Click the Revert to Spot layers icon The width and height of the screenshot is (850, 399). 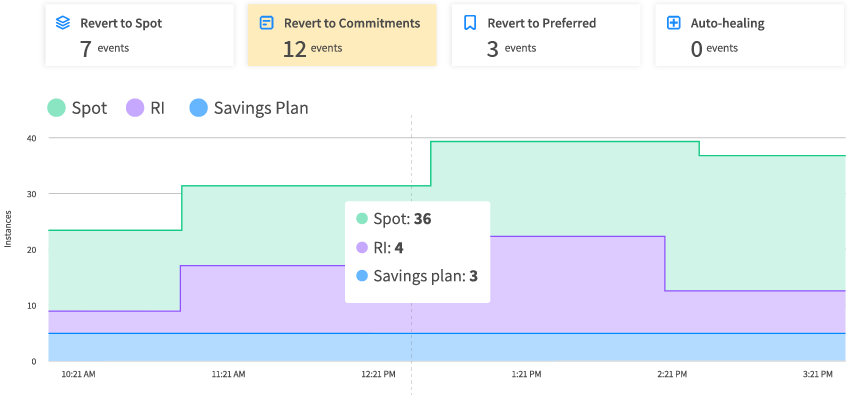coord(63,23)
